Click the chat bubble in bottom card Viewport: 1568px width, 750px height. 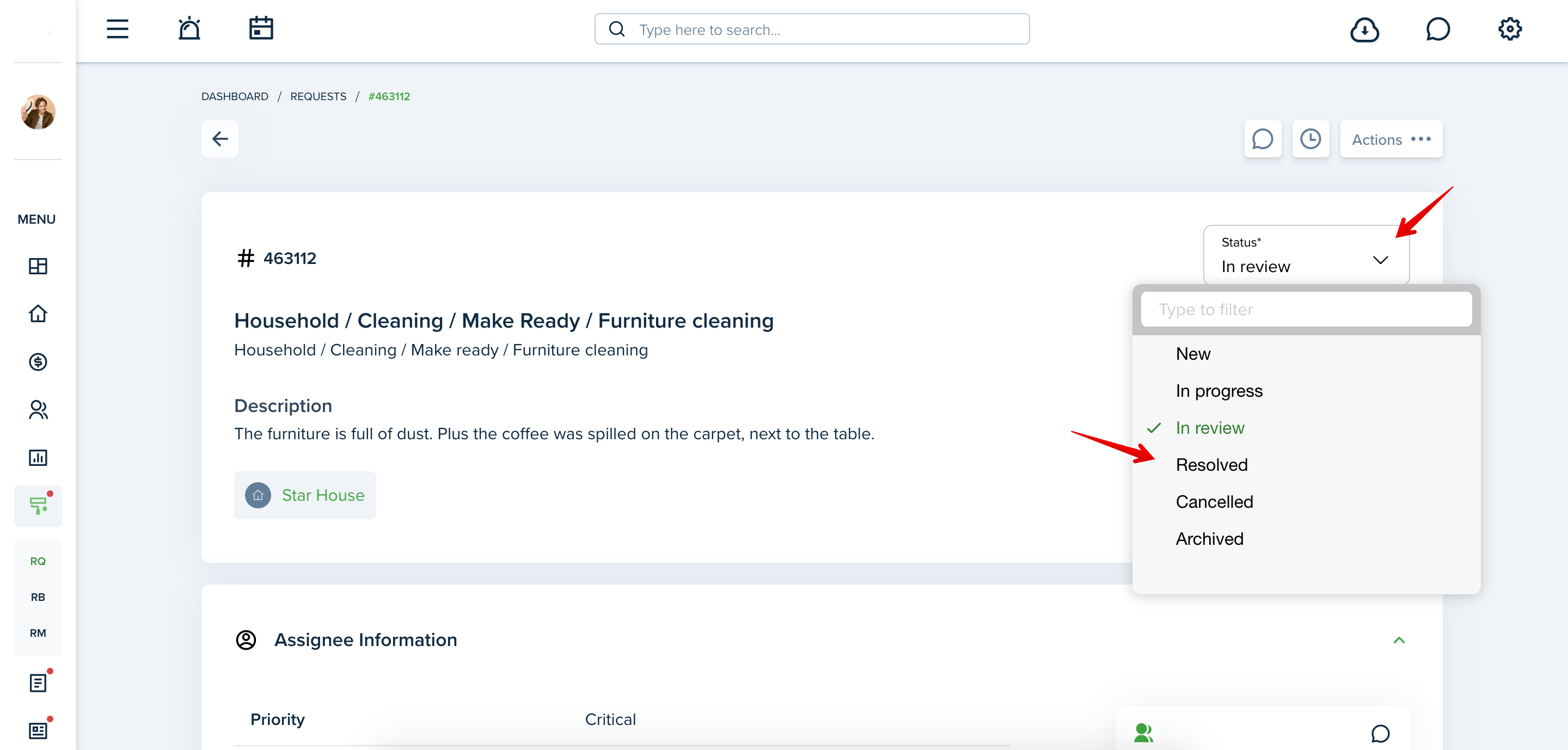1380,734
